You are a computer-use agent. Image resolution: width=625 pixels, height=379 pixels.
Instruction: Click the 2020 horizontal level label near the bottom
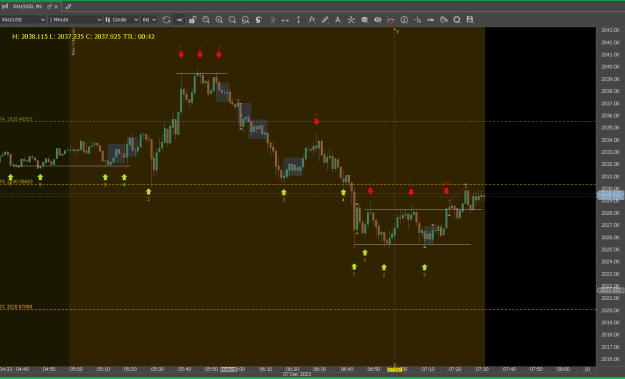16,307
